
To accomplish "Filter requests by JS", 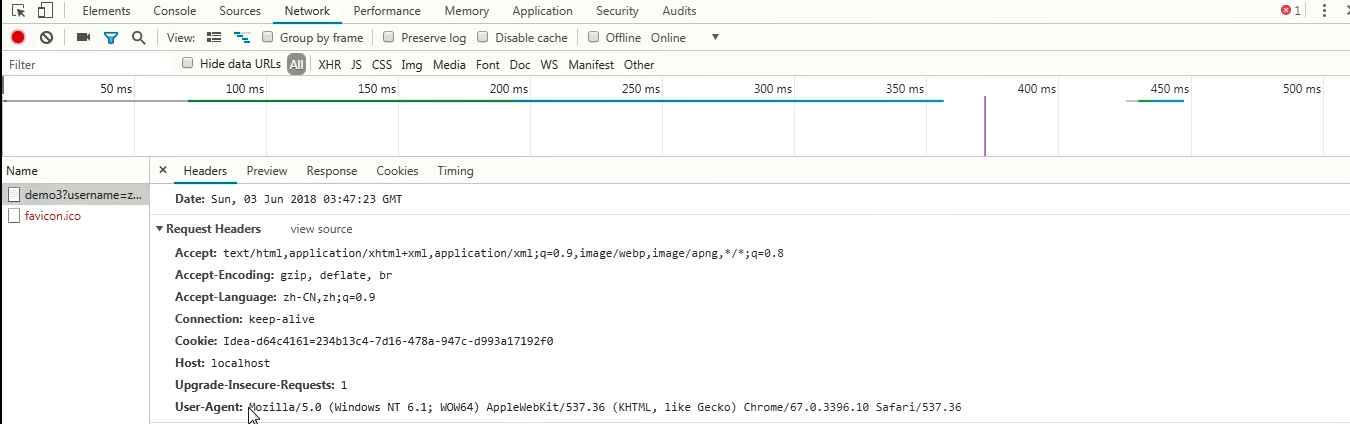I will [x=356, y=64].
